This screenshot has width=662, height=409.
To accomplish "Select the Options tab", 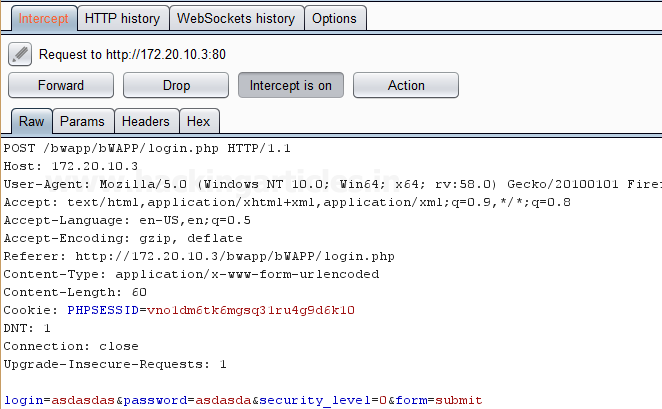I will coord(334,18).
